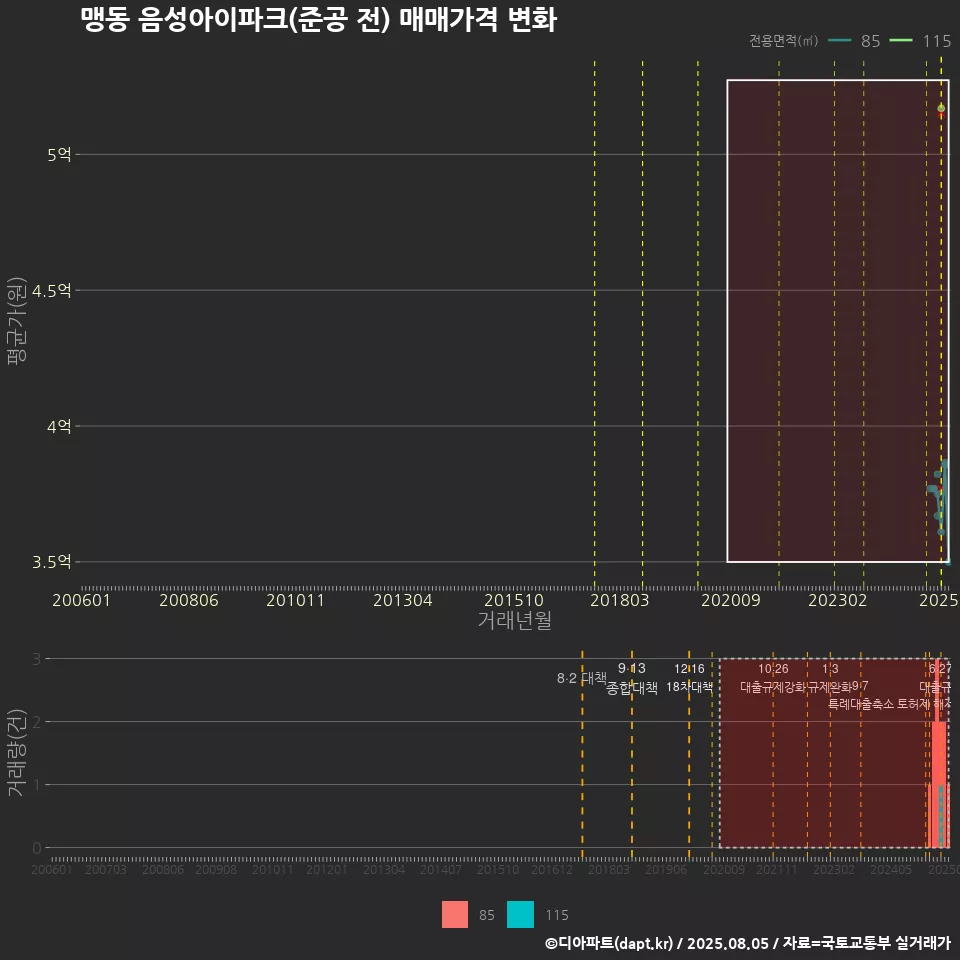This screenshot has width=960, height=960.
Task: Click the 201407 label on the volume chart x-axis
Action: pyautogui.click(x=441, y=869)
